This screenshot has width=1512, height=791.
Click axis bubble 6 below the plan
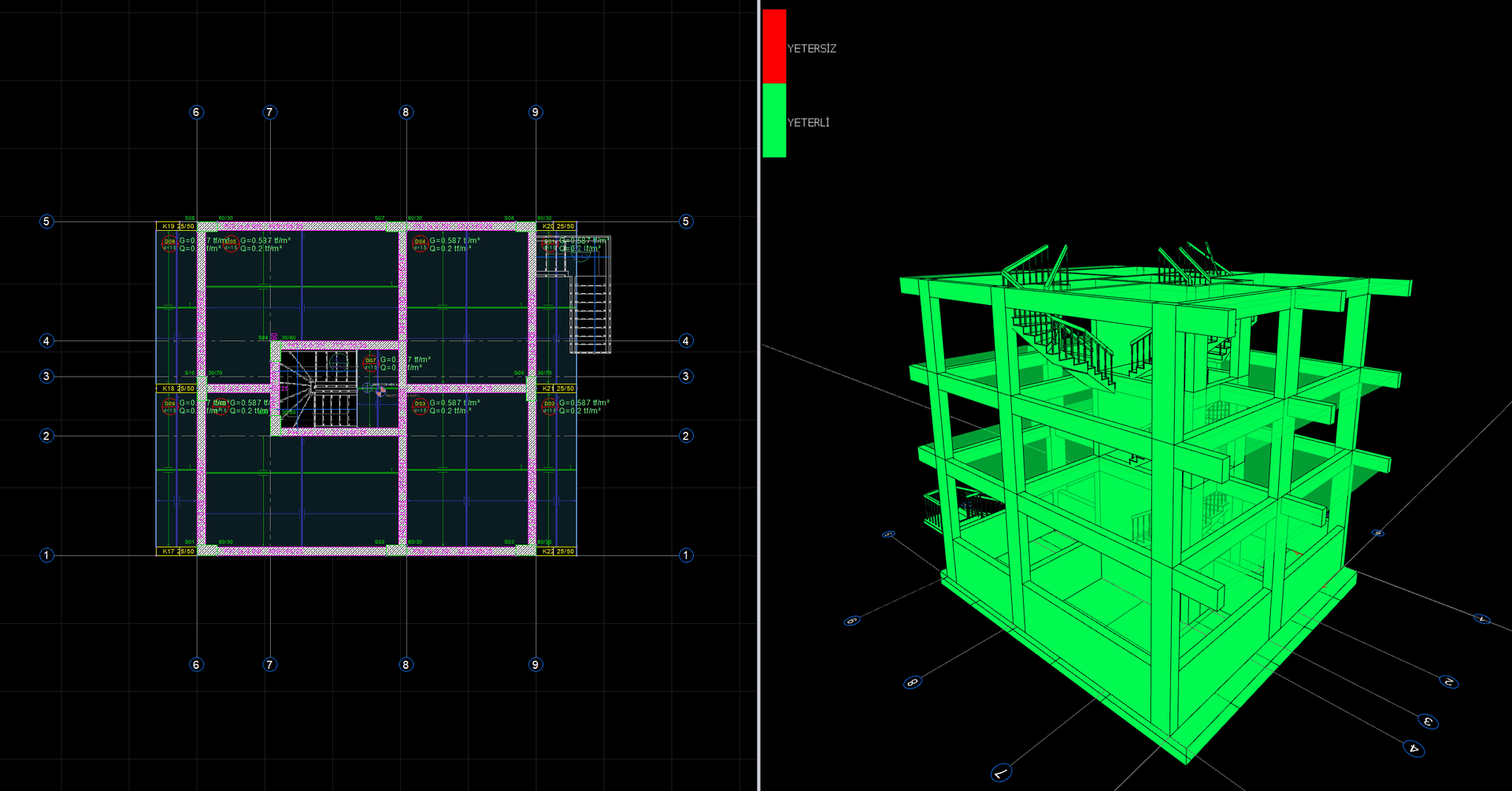click(197, 664)
